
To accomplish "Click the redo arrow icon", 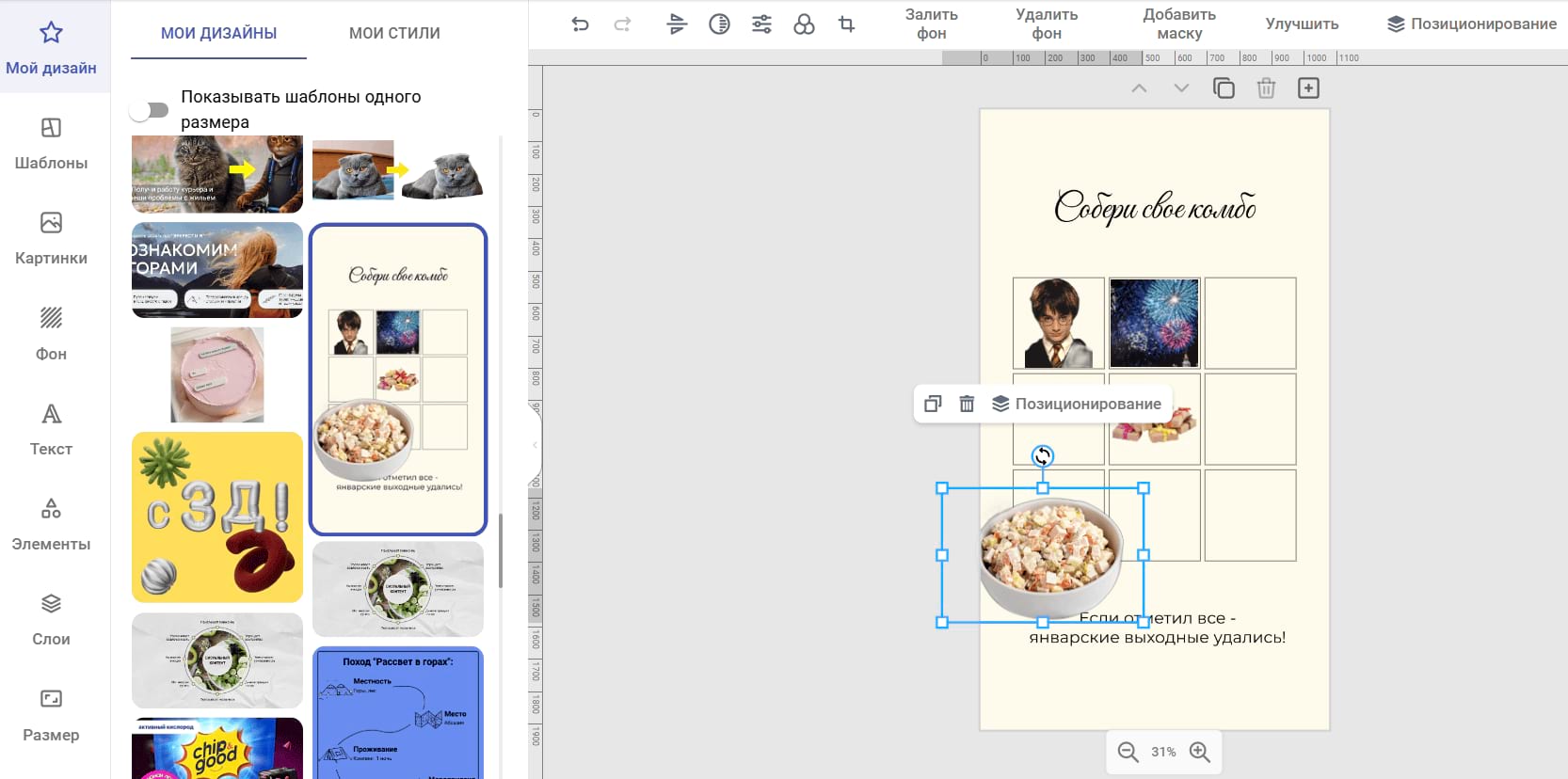I will (x=622, y=24).
